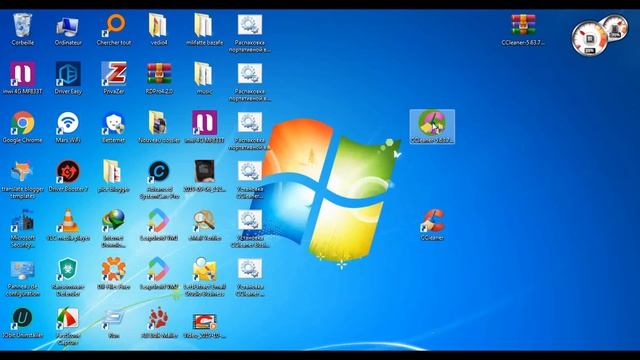Open the Mars WiFi shortcut
640x360 pixels.
tap(68, 127)
